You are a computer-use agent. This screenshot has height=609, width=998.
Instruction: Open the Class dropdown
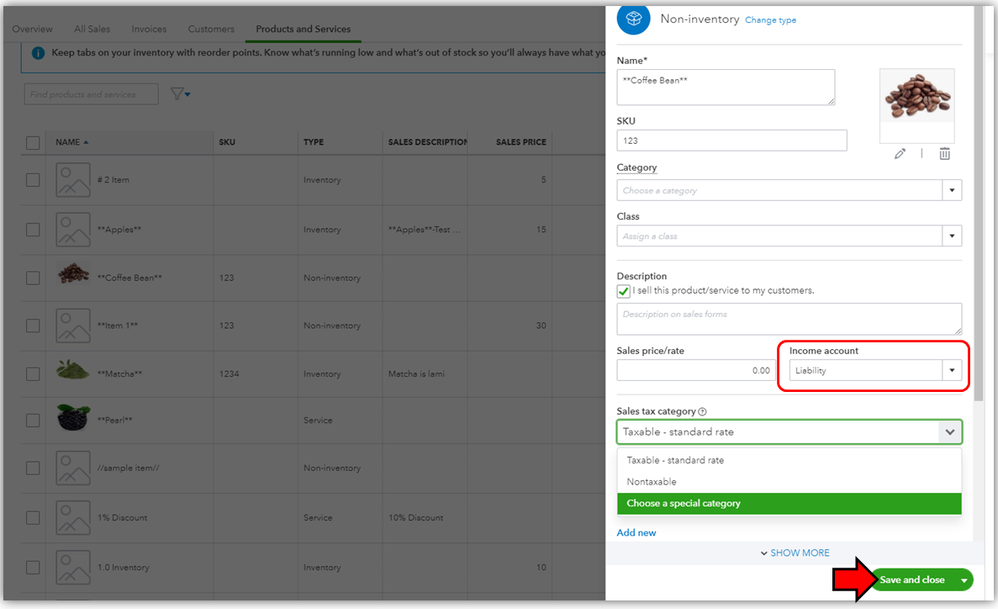click(x=952, y=237)
